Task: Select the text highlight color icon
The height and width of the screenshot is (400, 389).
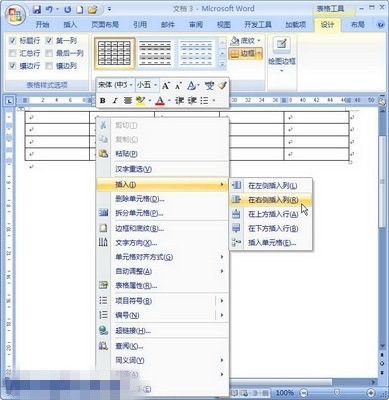Action: [141, 100]
